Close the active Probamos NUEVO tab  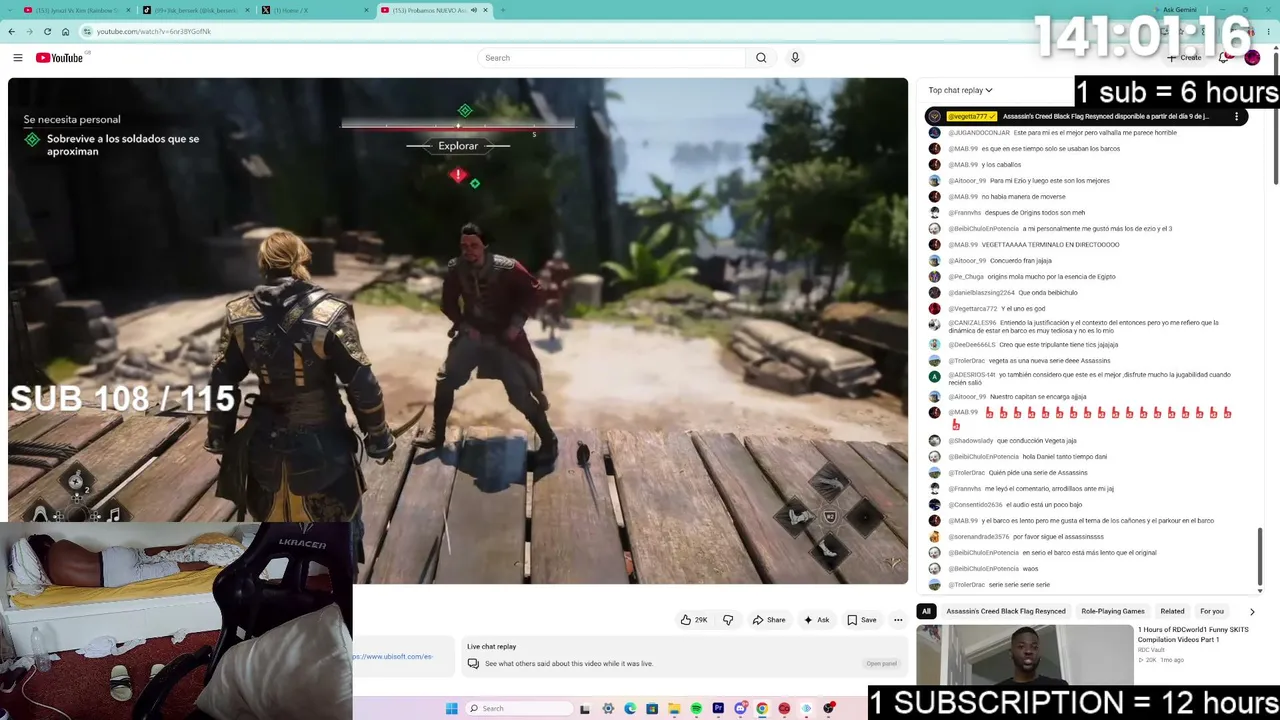[486, 10]
